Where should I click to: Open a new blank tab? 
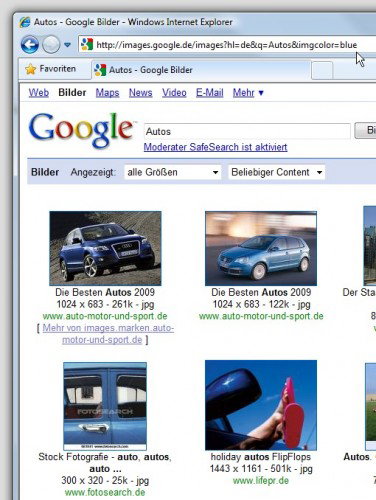pos(322,70)
